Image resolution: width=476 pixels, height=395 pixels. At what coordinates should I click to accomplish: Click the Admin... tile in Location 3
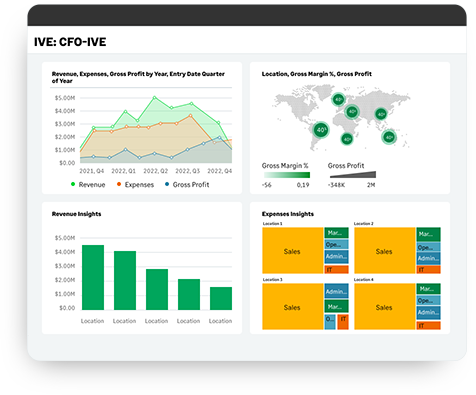pyautogui.click(x=337, y=291)
